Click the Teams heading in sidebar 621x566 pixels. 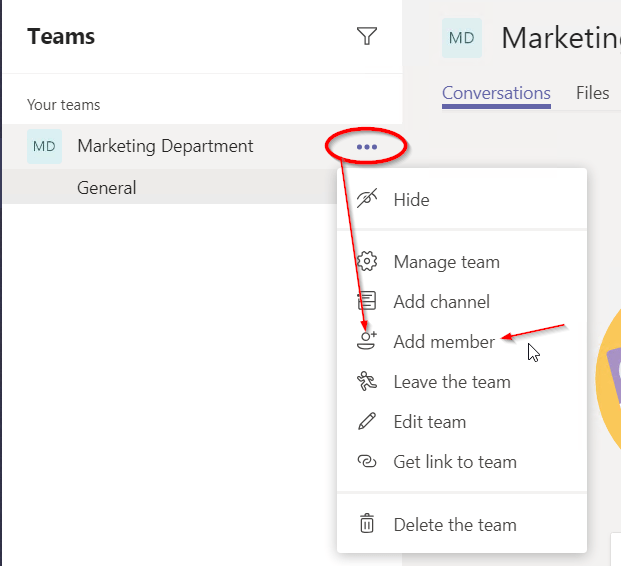(x=61, y=37)
